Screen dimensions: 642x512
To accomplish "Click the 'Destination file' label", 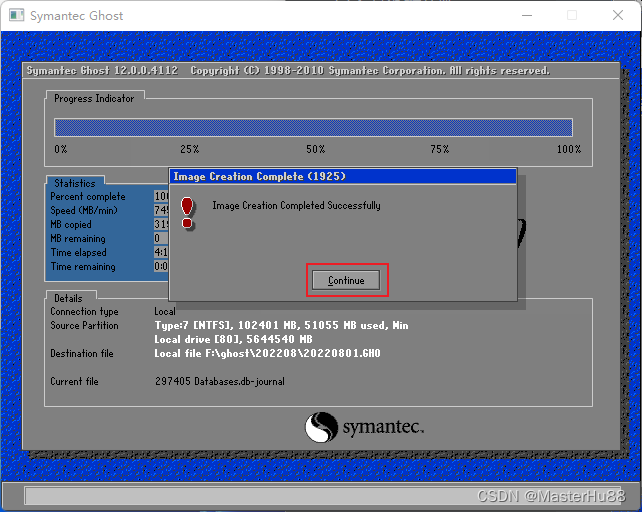I will tap(81, 353).
